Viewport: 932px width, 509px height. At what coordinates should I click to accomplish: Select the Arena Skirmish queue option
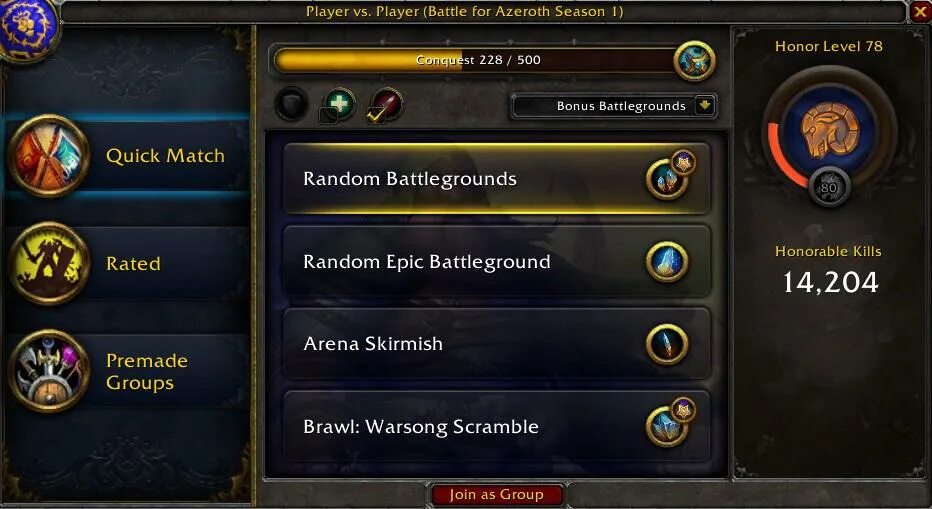point(496,344)
